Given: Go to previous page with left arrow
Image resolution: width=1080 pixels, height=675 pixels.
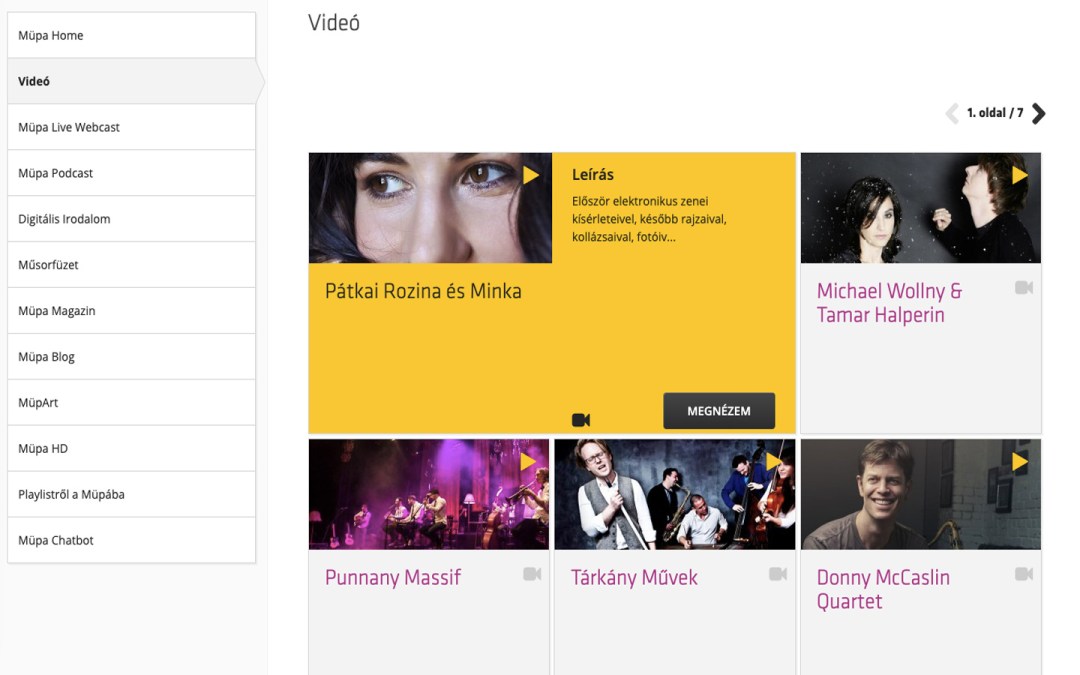Looking at the screenshot, I should [x=952, y=113].
